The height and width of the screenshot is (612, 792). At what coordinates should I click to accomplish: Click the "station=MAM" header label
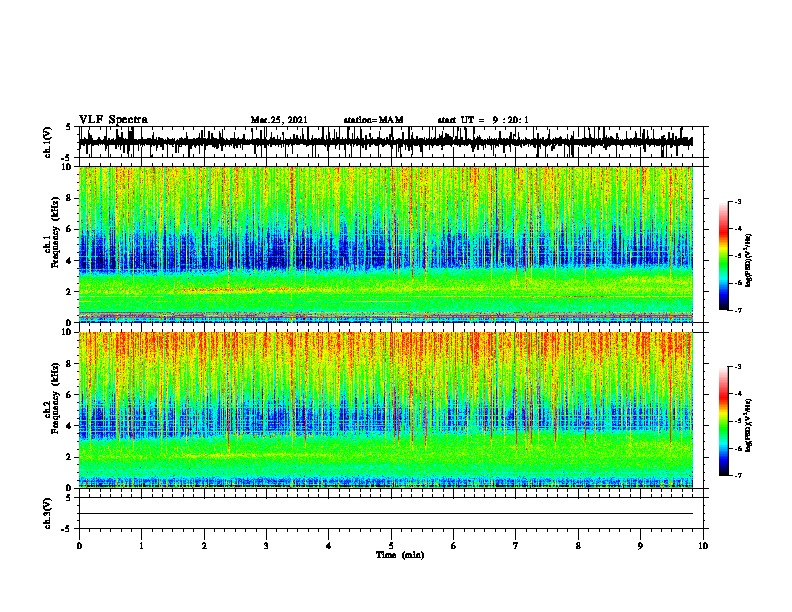point(373,120)
